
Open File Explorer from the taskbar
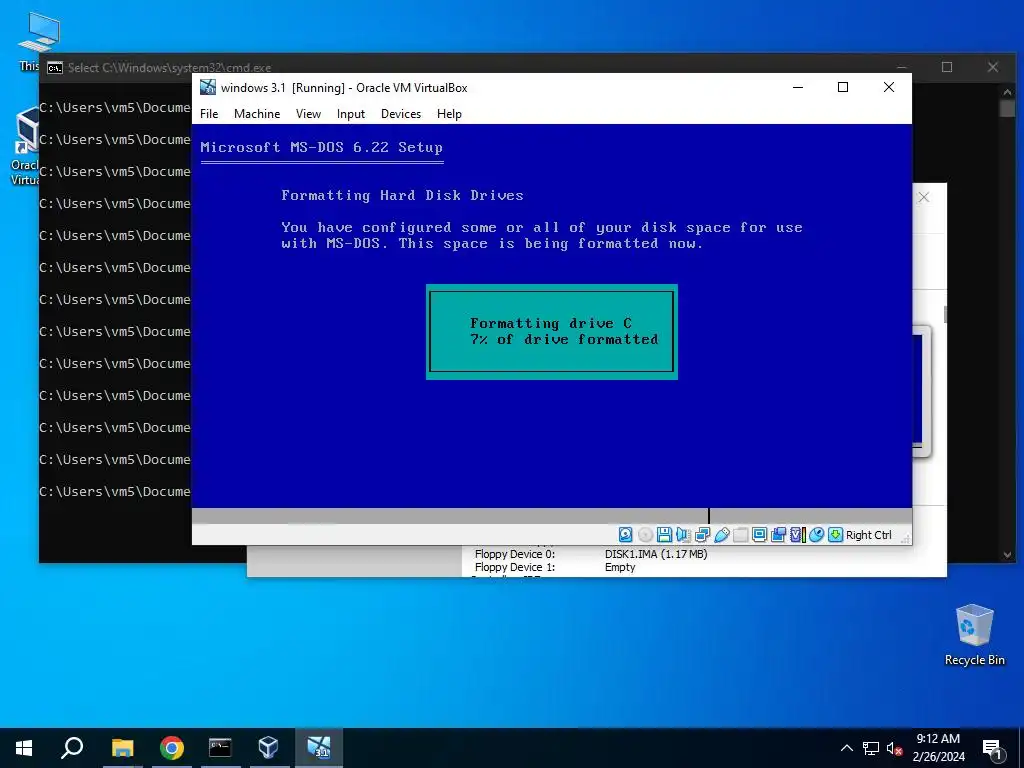[122, 748]
